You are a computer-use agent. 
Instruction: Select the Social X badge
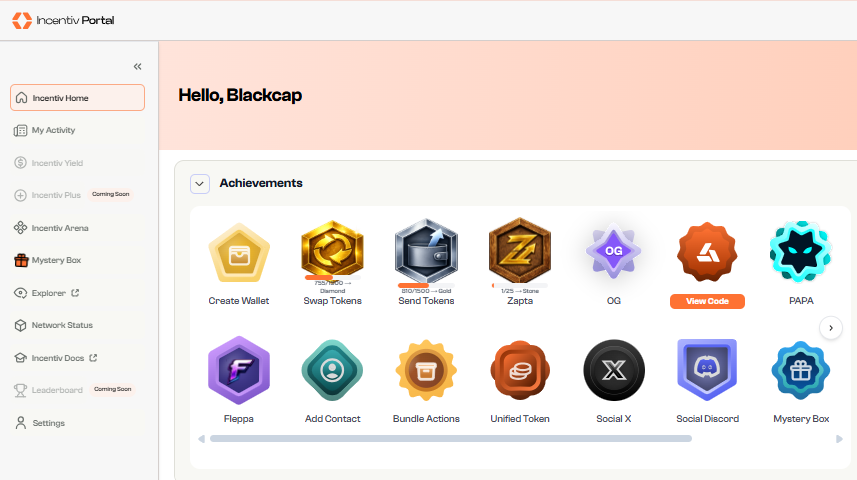(614, 371)
